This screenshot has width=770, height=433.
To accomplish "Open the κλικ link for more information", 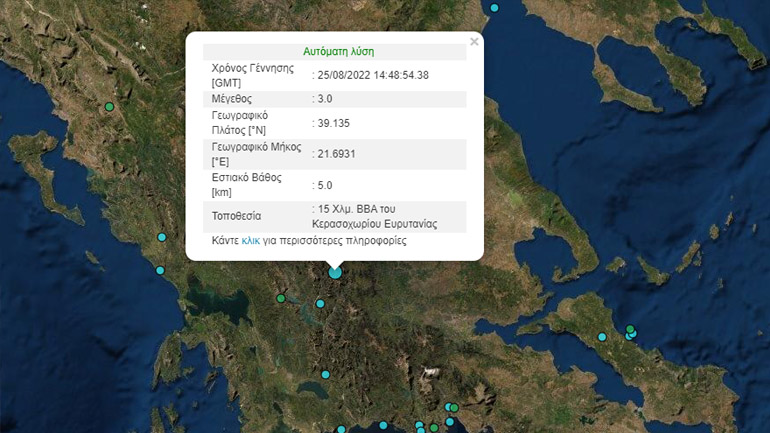I will [x=250, y=241].
